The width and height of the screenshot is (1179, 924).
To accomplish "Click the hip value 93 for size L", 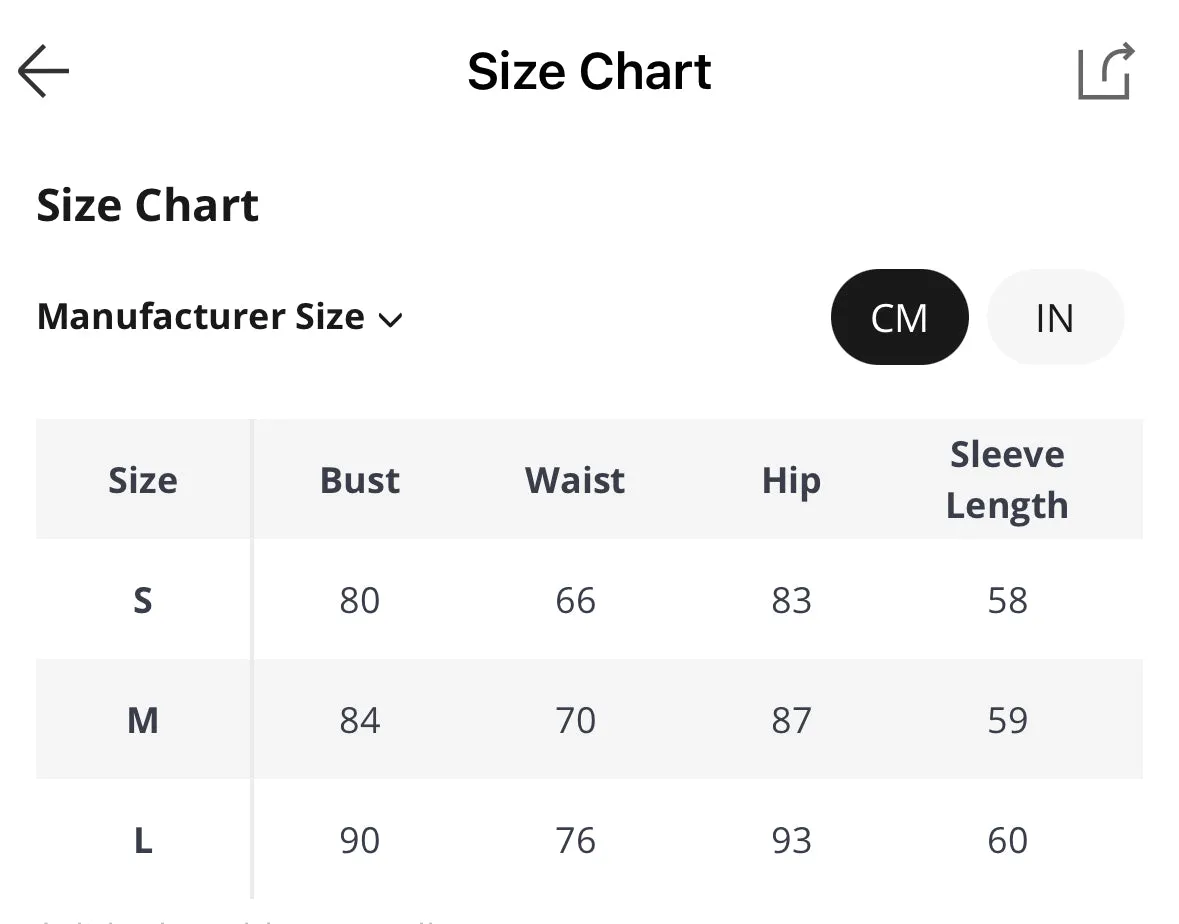I will 791,840.
